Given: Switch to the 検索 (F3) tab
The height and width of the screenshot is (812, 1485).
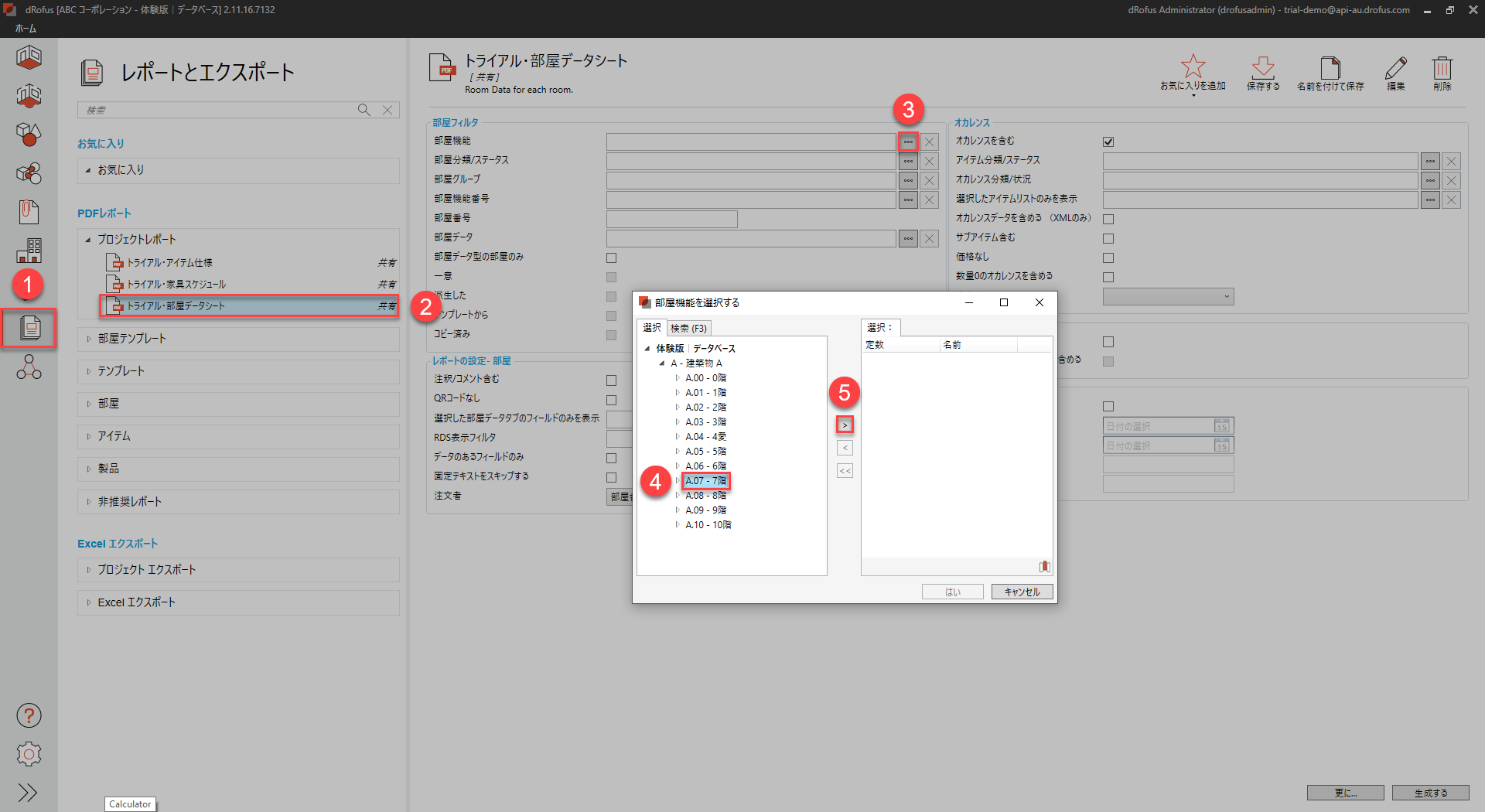Looking at the screenshot, I should point(688,328).
